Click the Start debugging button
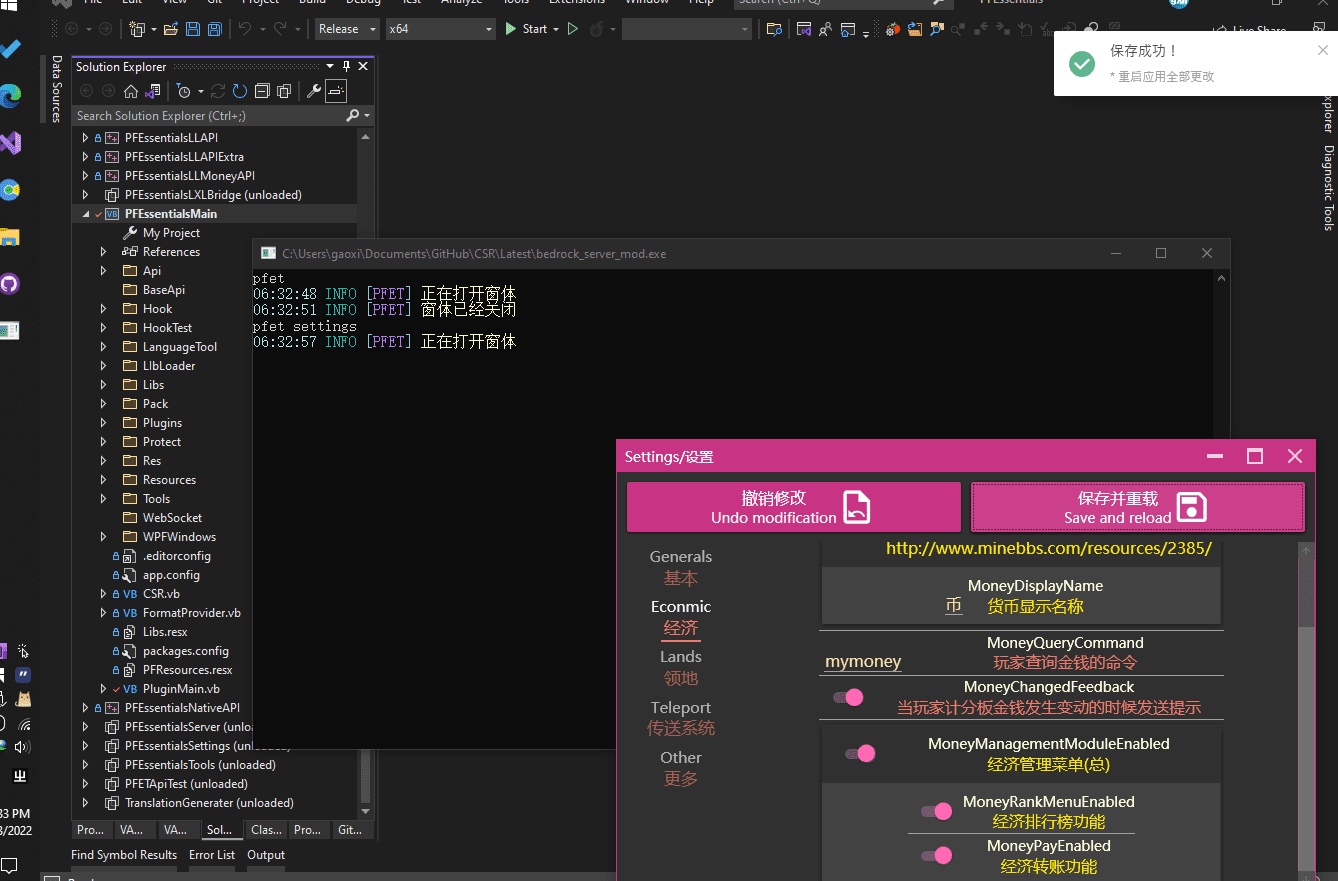 pyautogui.click(x=526, y=29)
